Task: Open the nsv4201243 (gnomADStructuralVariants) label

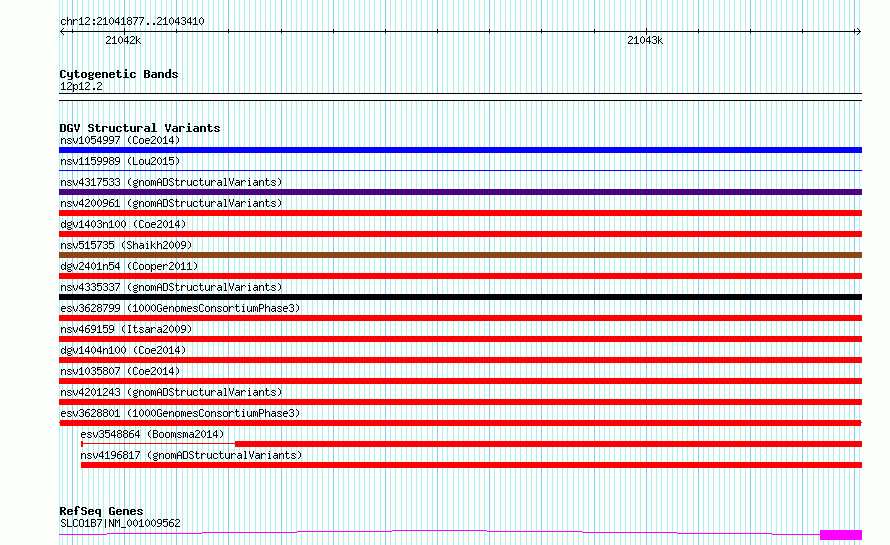Action: coord(171,392)
